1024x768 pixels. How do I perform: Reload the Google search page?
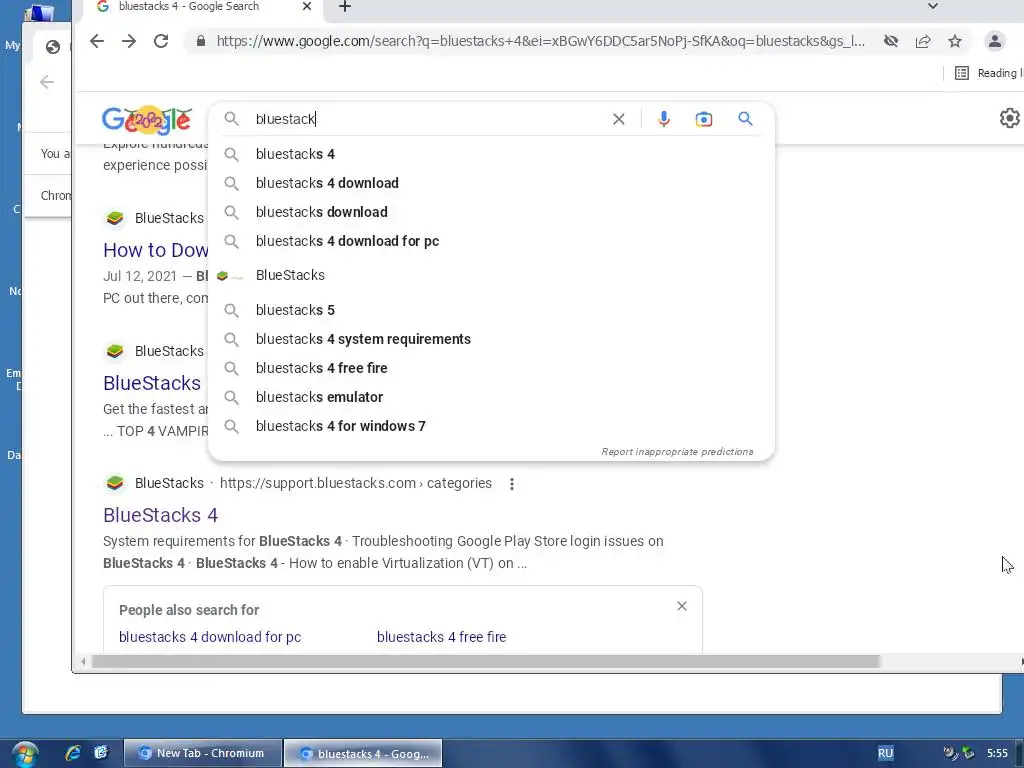pyautogui.click(x=161, y=41)
